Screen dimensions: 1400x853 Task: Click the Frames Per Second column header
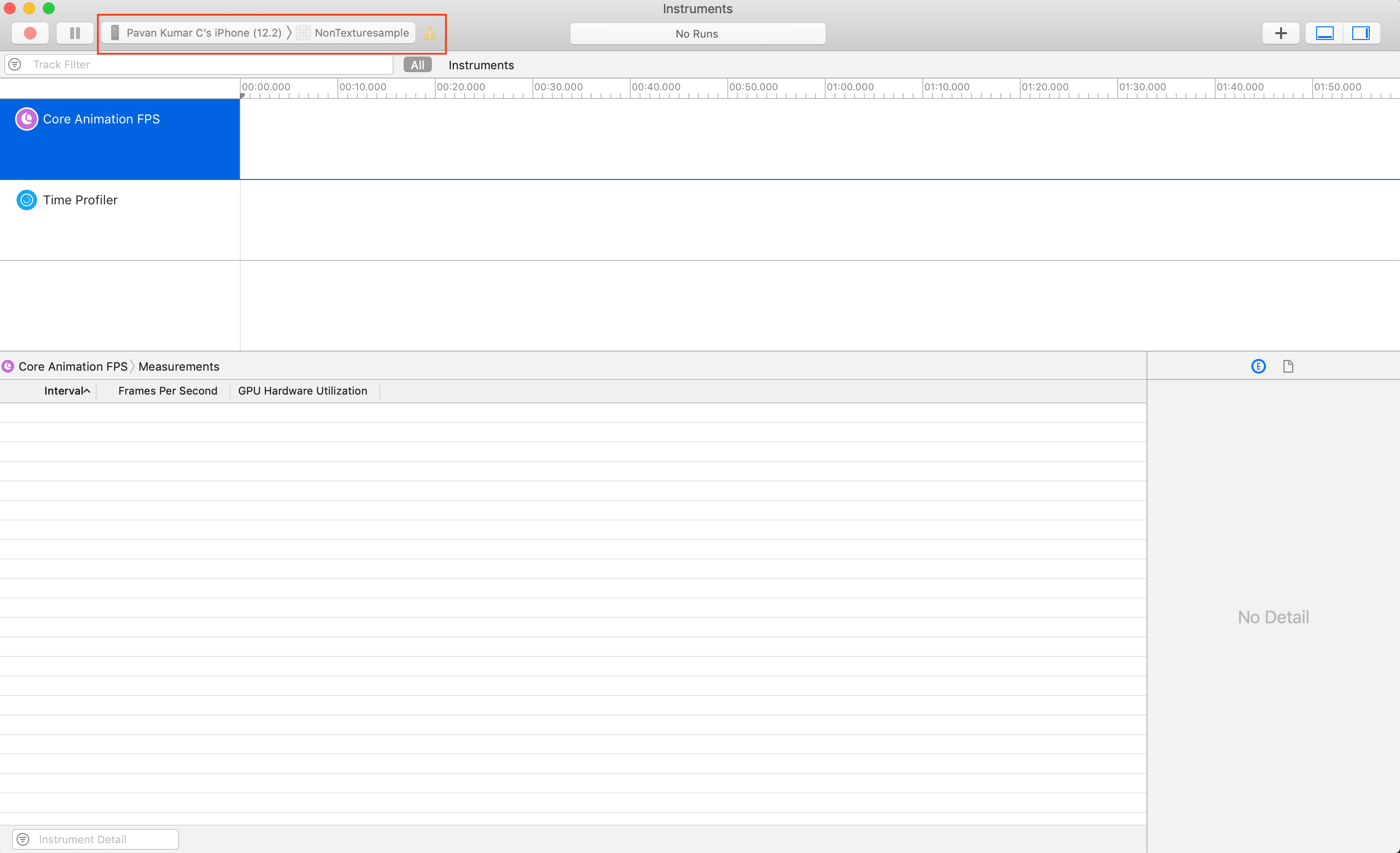(x=168, y=391)
